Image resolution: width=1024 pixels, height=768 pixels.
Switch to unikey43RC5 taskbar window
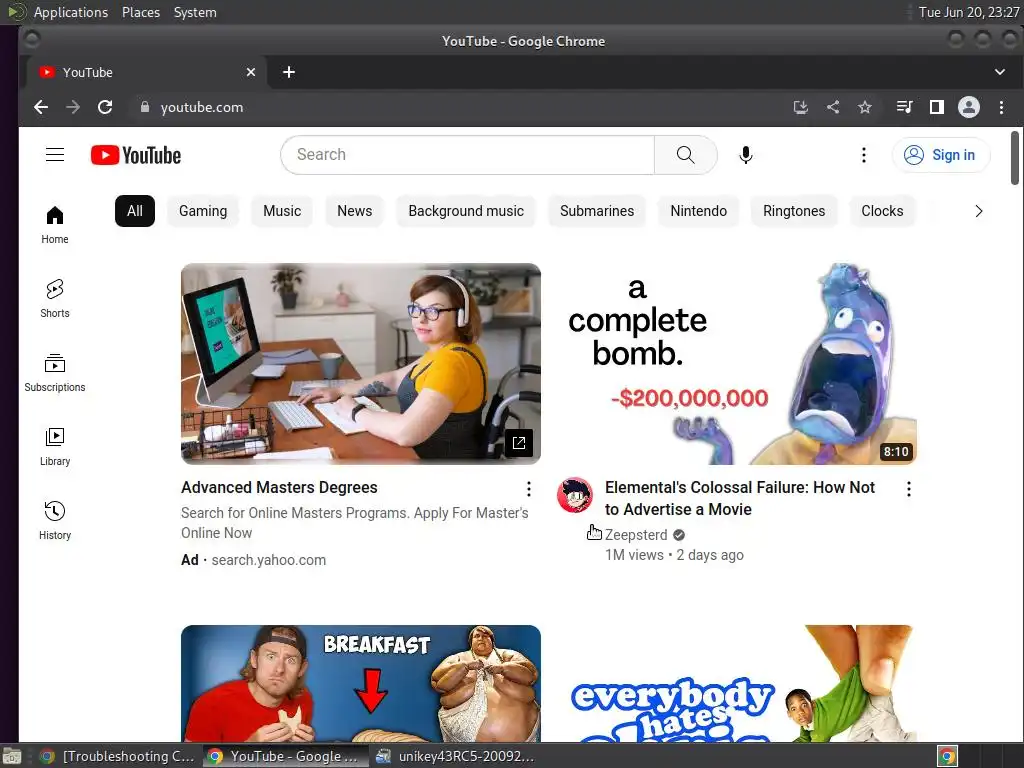(456, 756)
